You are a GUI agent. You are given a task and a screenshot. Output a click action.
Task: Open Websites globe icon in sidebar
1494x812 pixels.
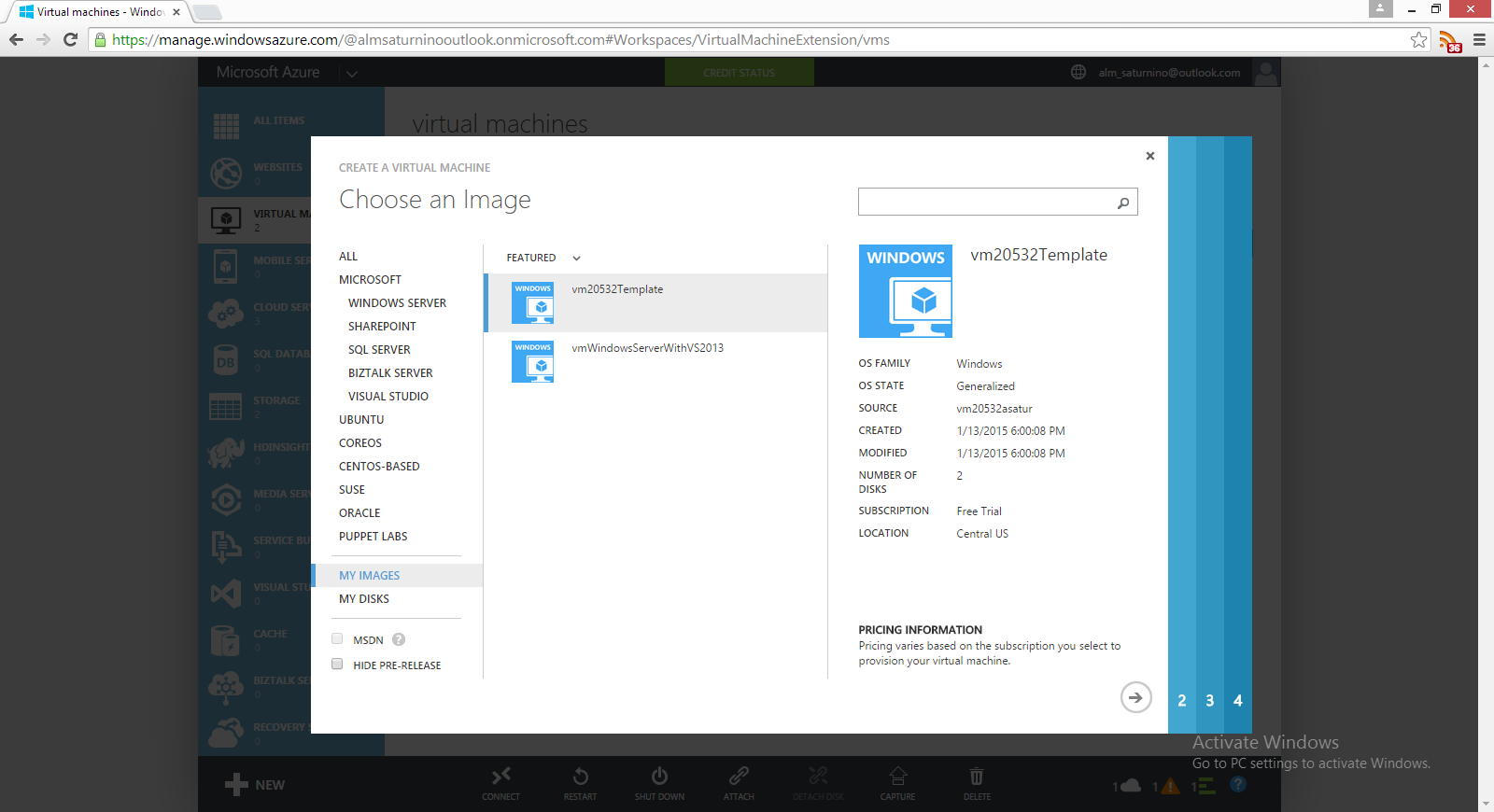[226, 173]
